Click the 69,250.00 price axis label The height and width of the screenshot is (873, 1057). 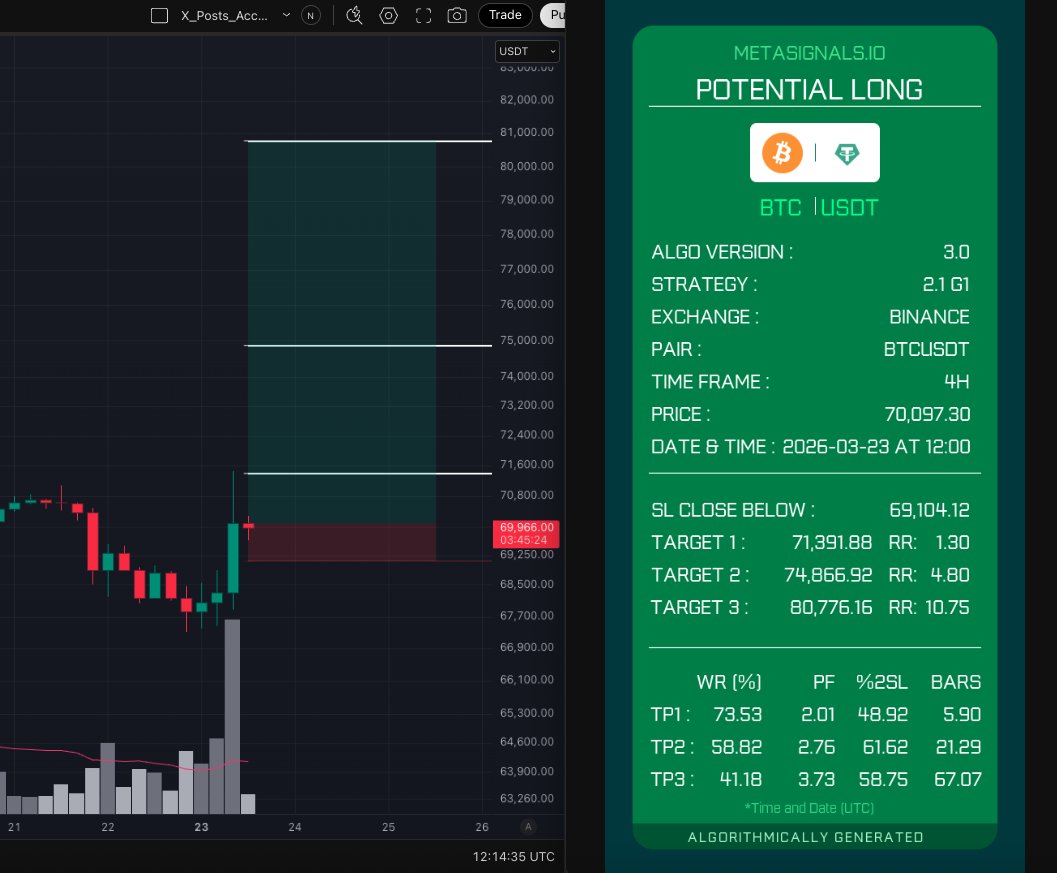tap(526, 554)
